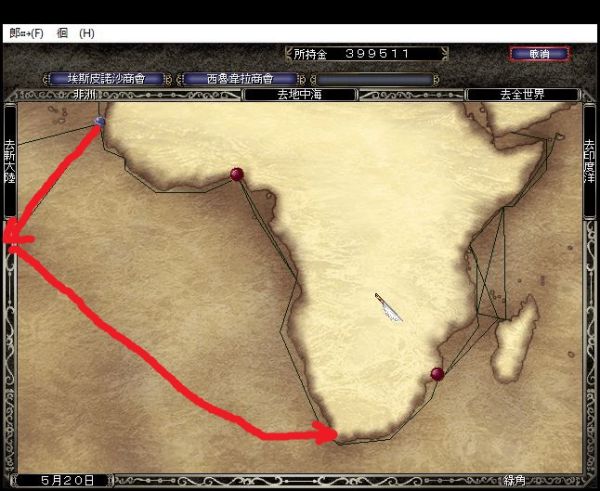This screenshot has height=491, width=600.
Task: Click the red arrowhead at Africa's southern cape
Action: 327,433
